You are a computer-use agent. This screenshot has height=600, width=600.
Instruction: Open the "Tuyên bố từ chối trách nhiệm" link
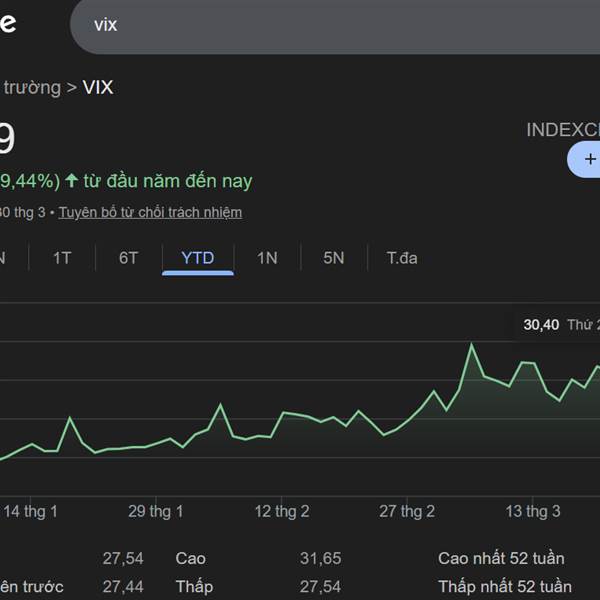tap(150, 212)
